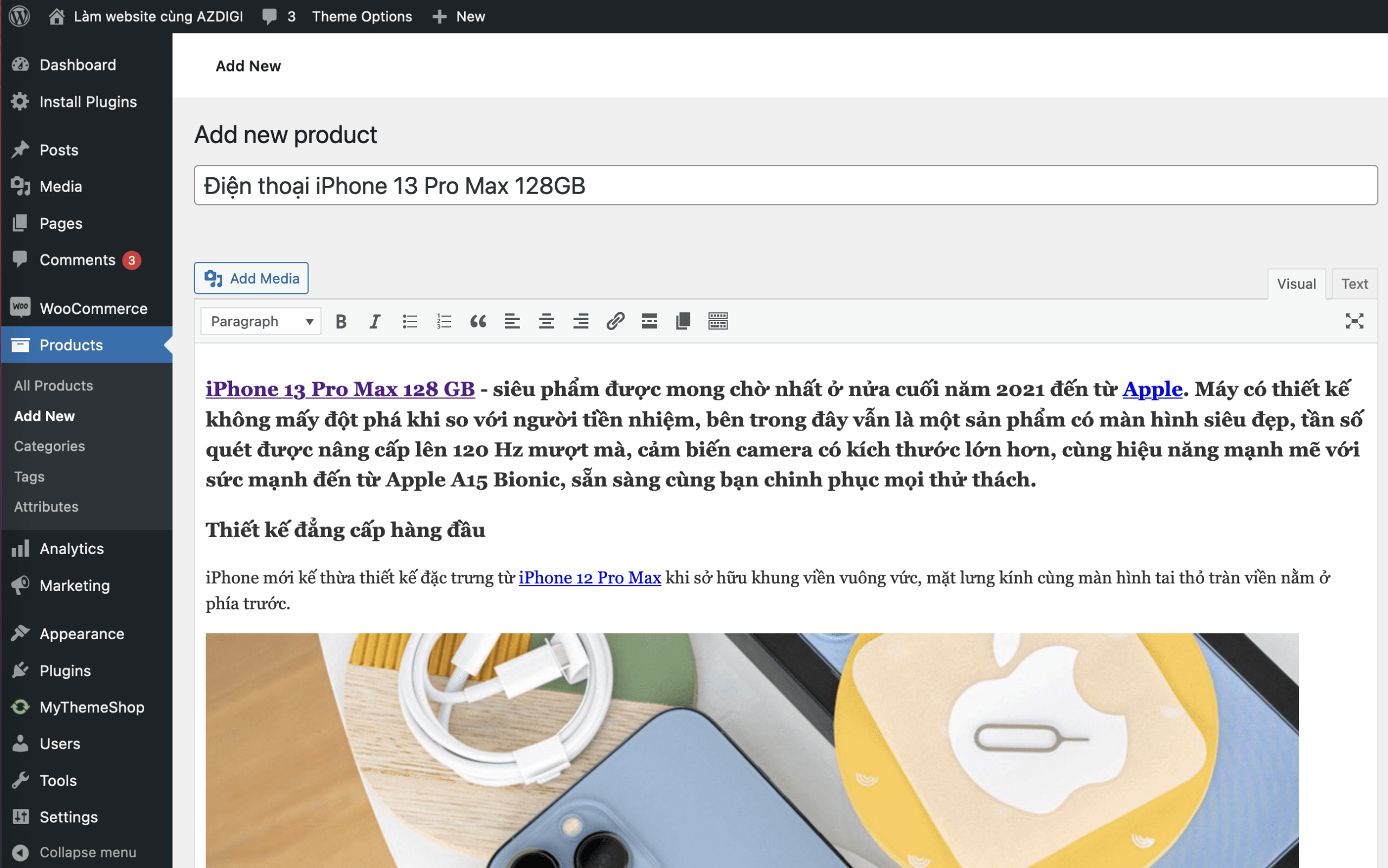The width and height of the screenshot is (1388, 868).
Task: Insert a numbered list
Action: (444, 322)
